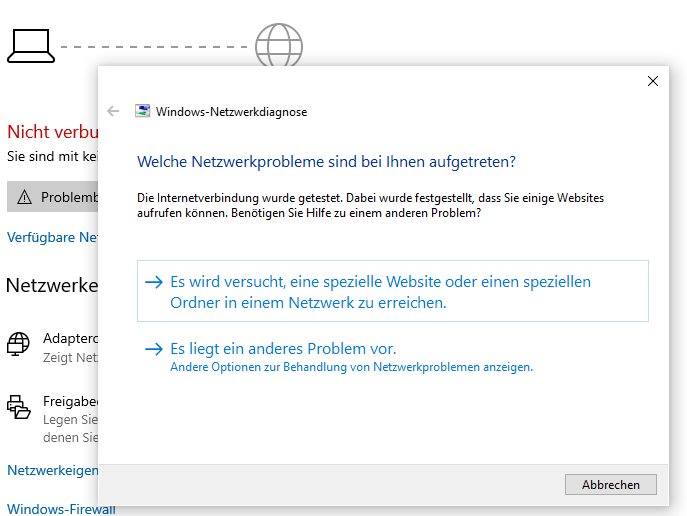This screenshot has width=687, height=516.
Task: Open the 'Verfügbare Netzwerke' link
Action: pyautogui.click(x=53, y=237)
